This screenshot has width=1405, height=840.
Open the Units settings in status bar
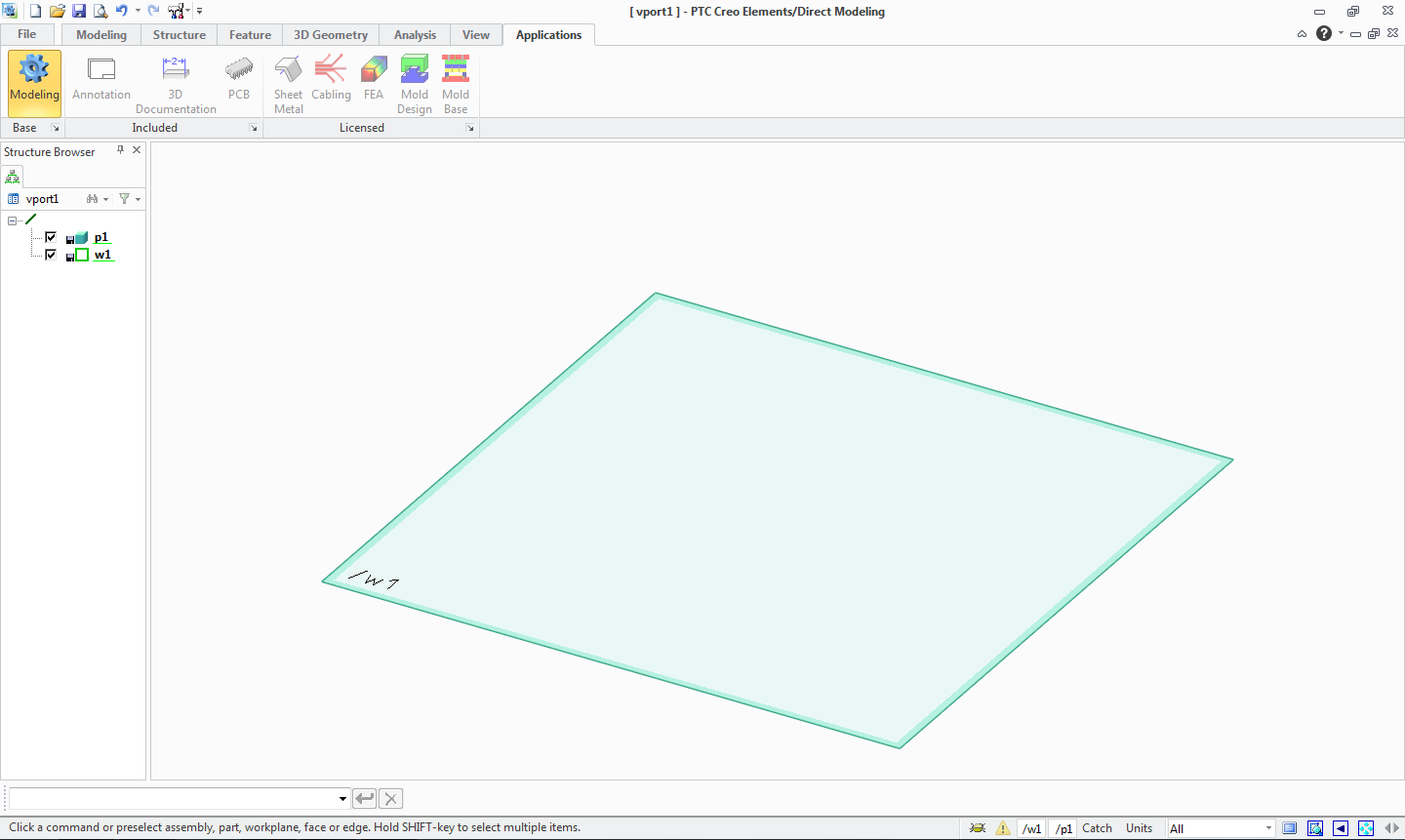pos(1139,828)
